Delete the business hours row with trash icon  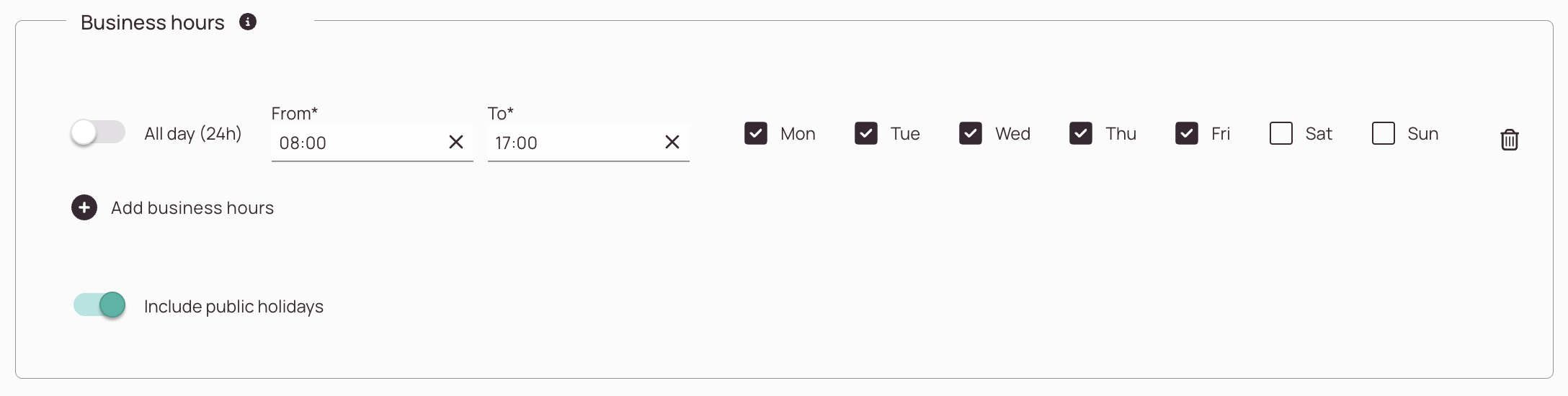point(1509,140)
